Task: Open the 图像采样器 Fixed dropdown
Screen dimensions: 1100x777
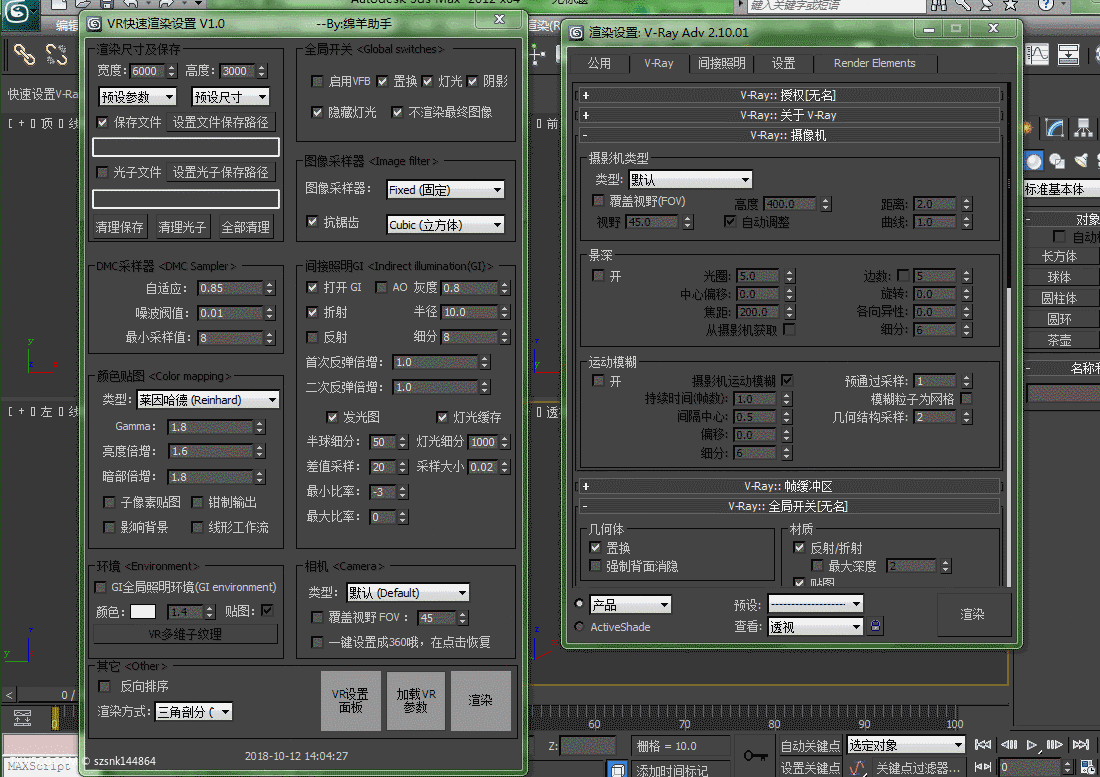Action: pyautogui.click(x=445, y=190)
